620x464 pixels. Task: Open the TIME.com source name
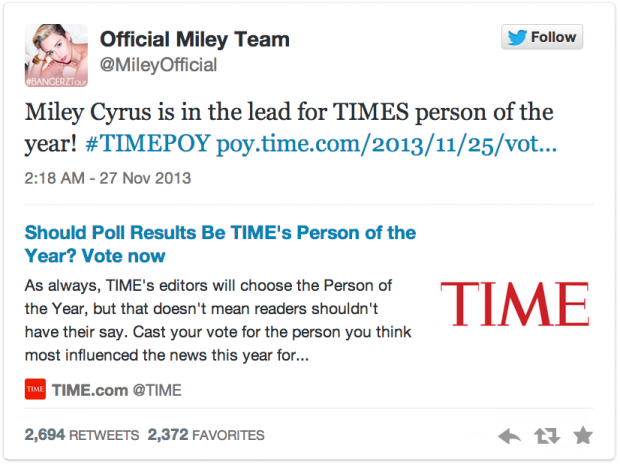pyautogui.click(x=90, y=390)
